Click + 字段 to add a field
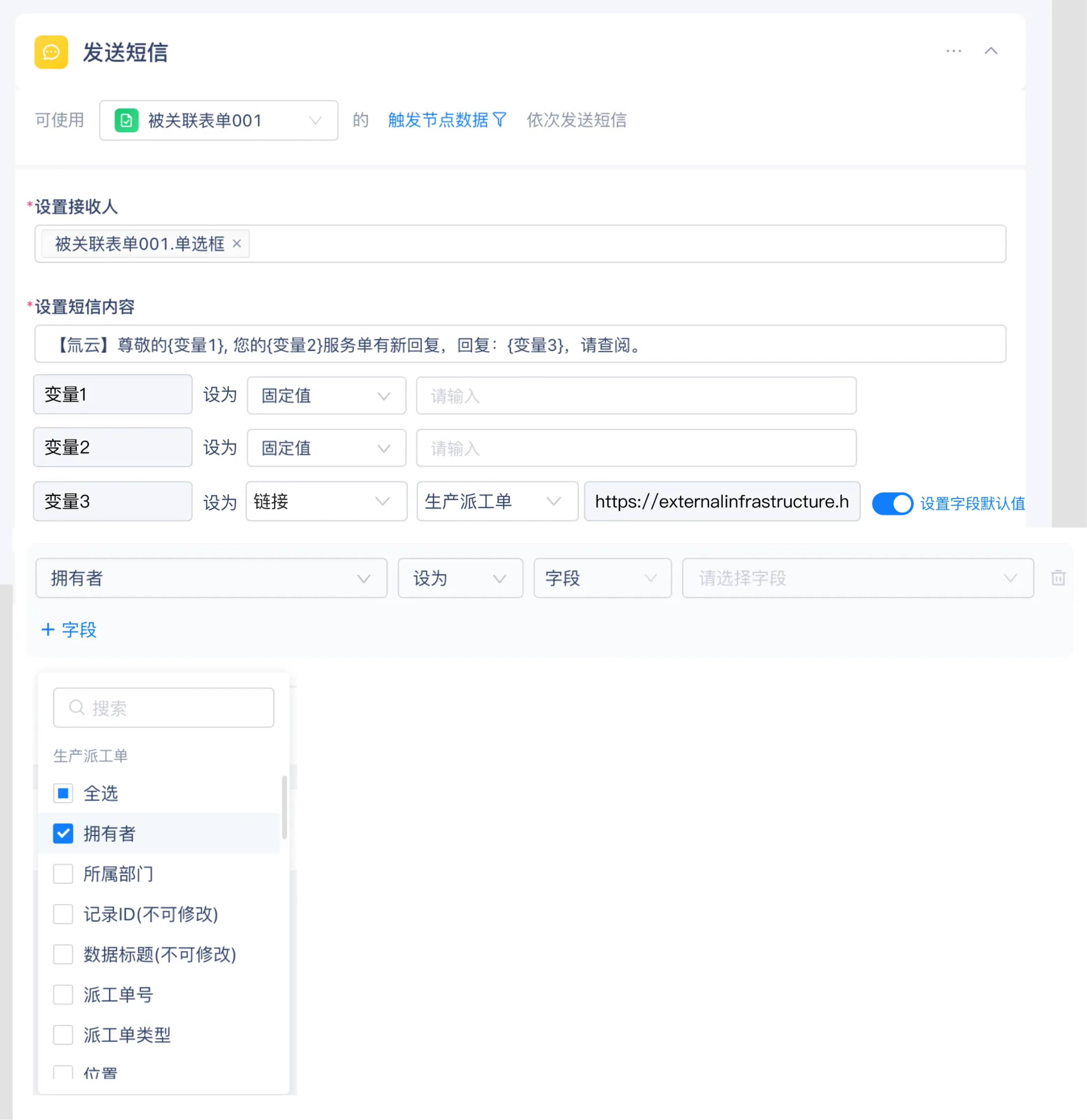This screenshot has width=1087, height=1120. (x=69, y=630)
